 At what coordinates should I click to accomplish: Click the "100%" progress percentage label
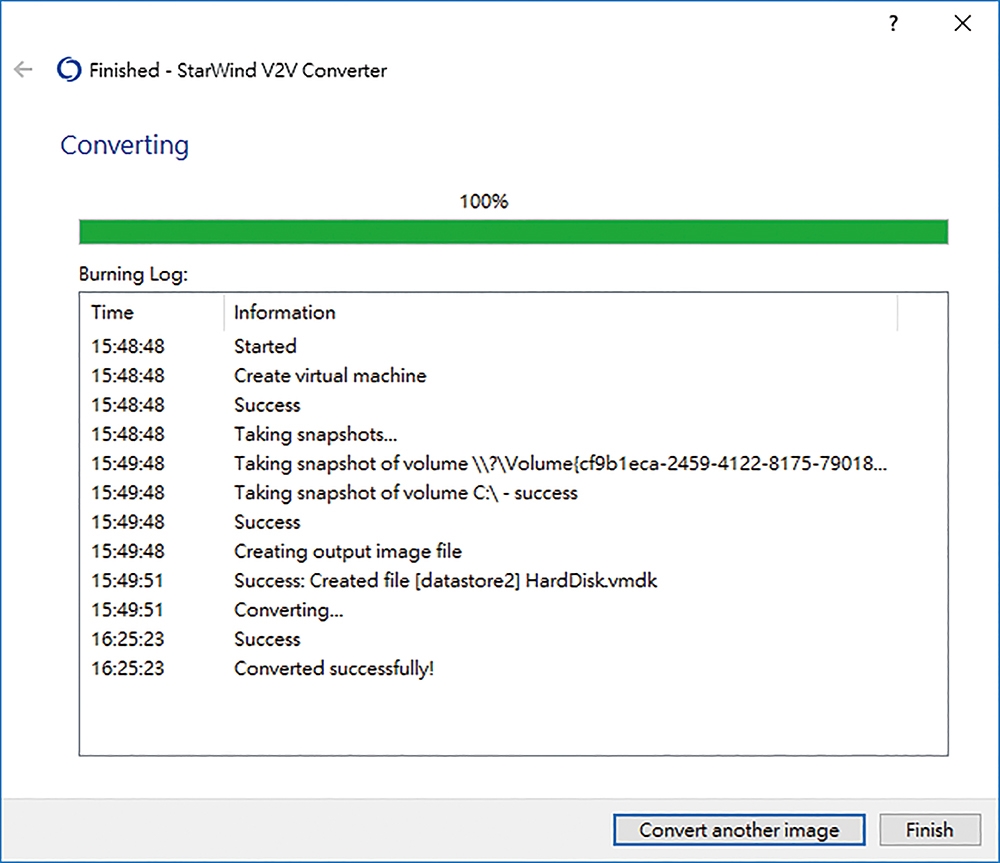coord(484,202)
